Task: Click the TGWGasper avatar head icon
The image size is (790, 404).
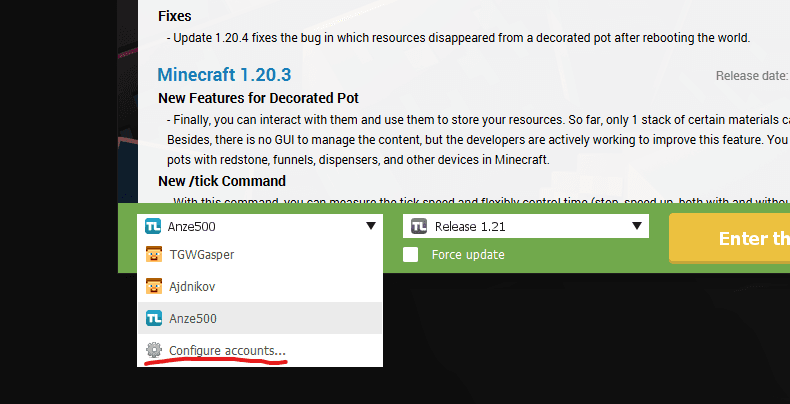Action: [x=154, y=255]
